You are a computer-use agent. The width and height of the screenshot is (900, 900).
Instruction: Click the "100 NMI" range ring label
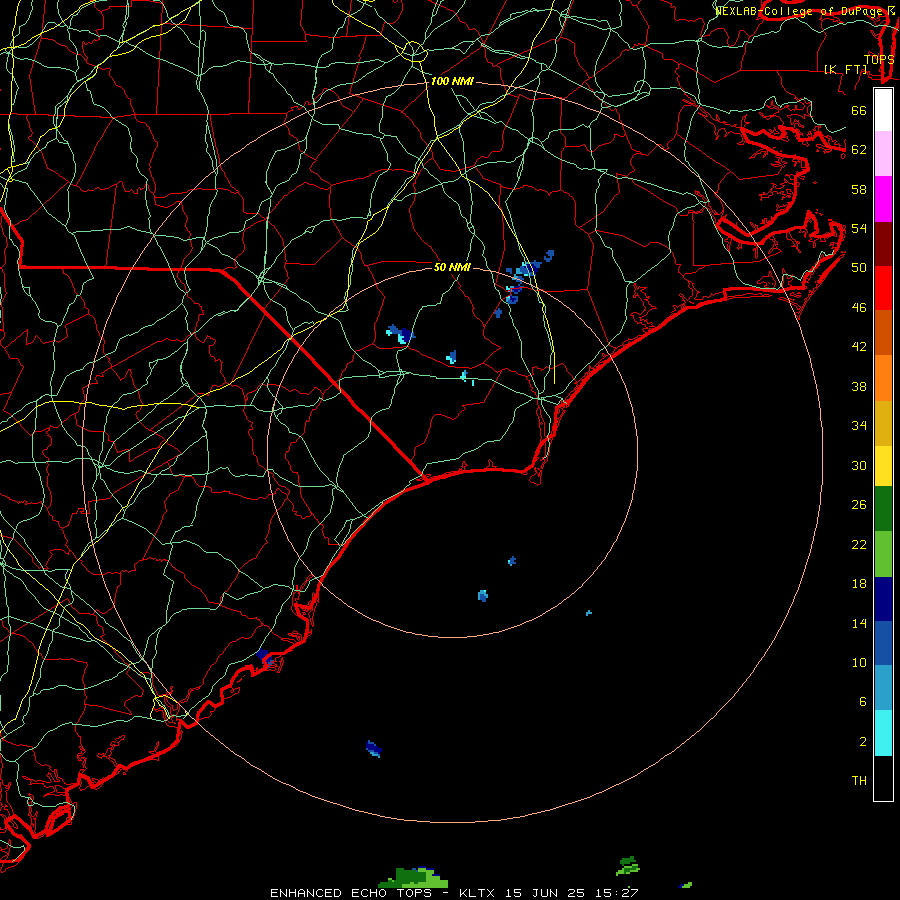pos(452,82)
